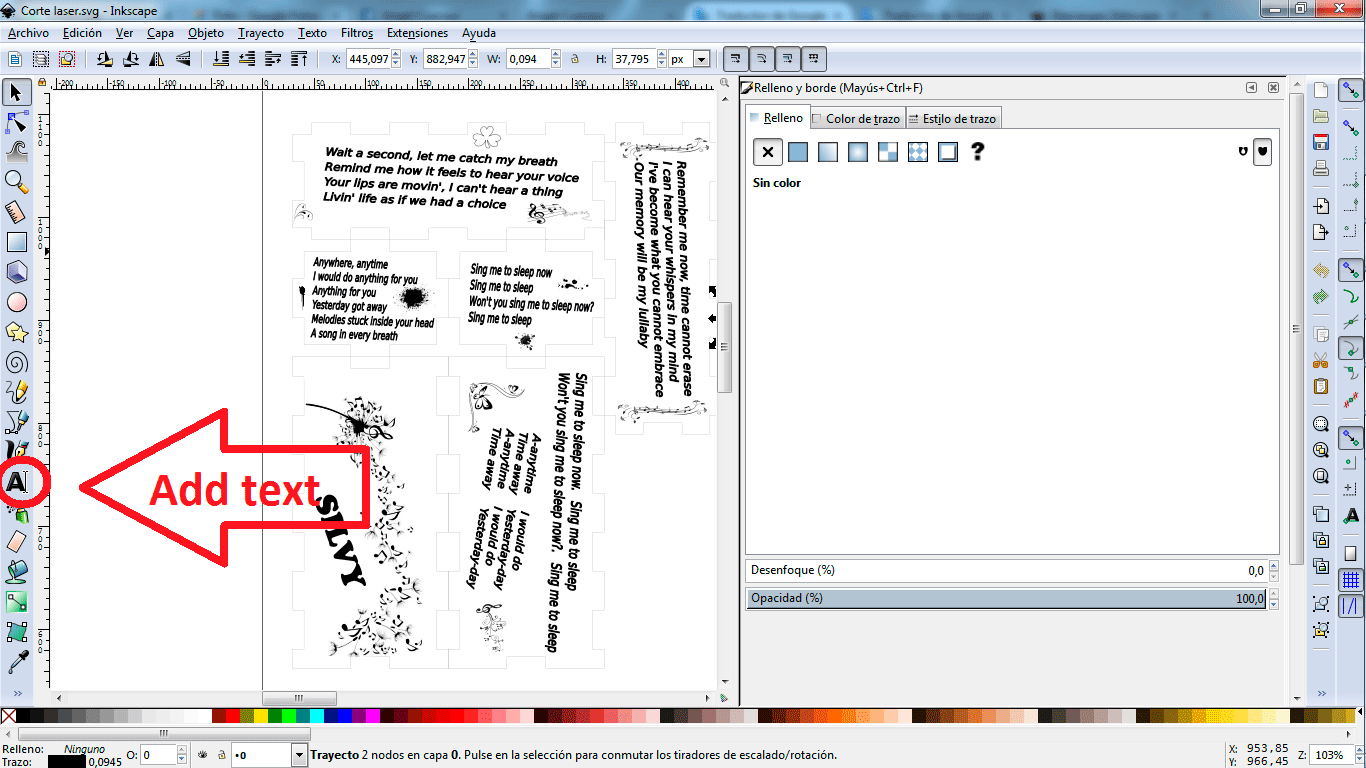Select the Zoom tool in toolbox
The width and height of the screenshot is (1366, 768).
(16, 181)
